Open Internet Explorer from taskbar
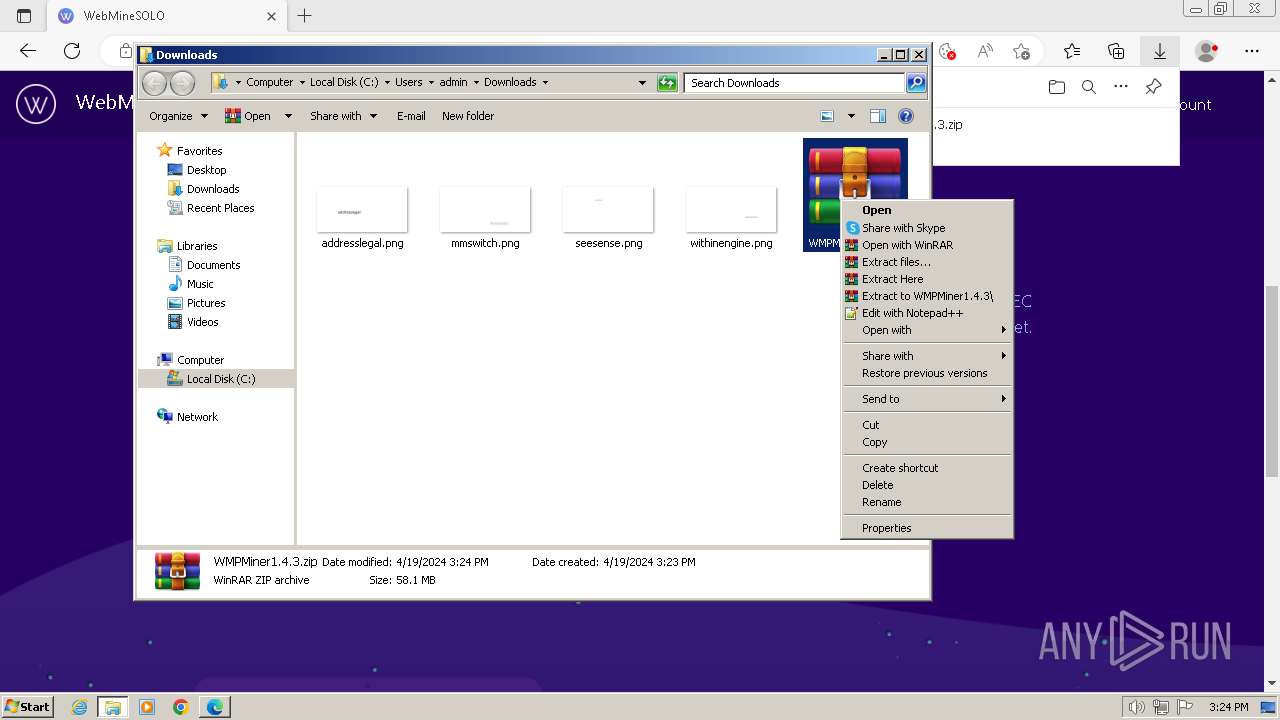Image resolution: width=1280 pixels, height=720 pixels. point(79,707)
